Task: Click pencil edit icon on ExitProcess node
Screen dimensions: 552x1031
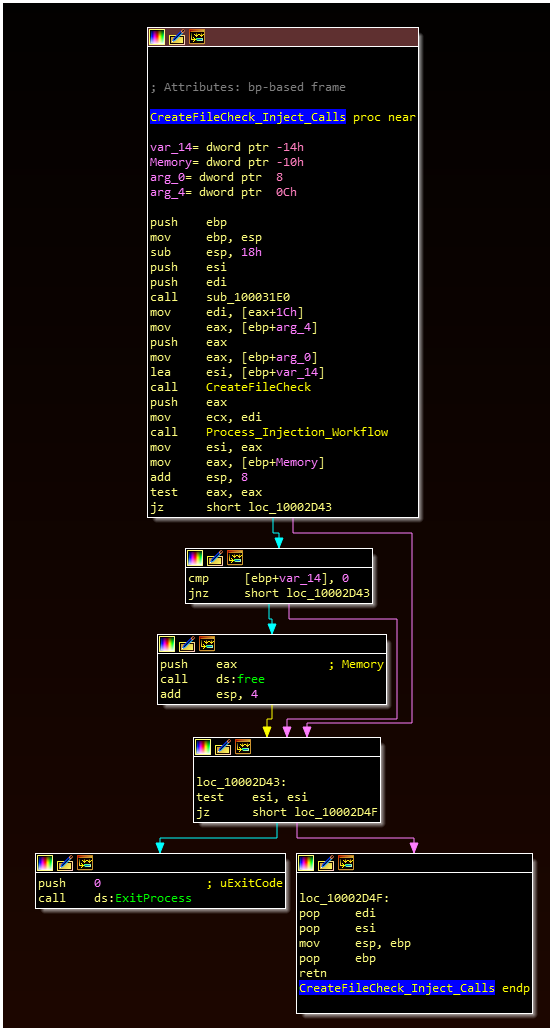Action: tap(65, 863)
